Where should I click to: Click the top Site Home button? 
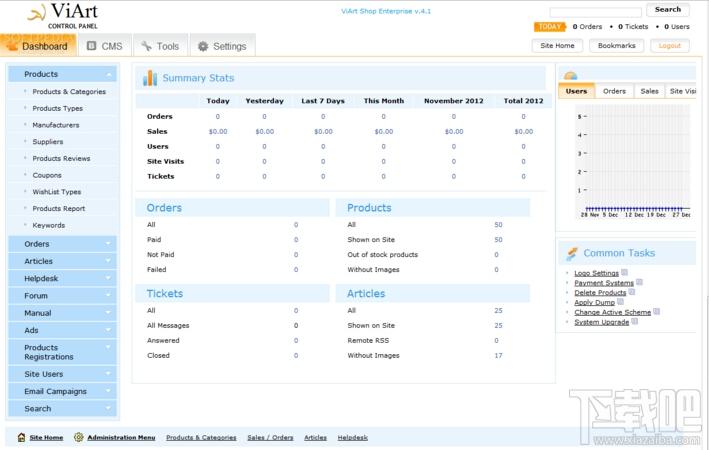(x=557, y=46)
